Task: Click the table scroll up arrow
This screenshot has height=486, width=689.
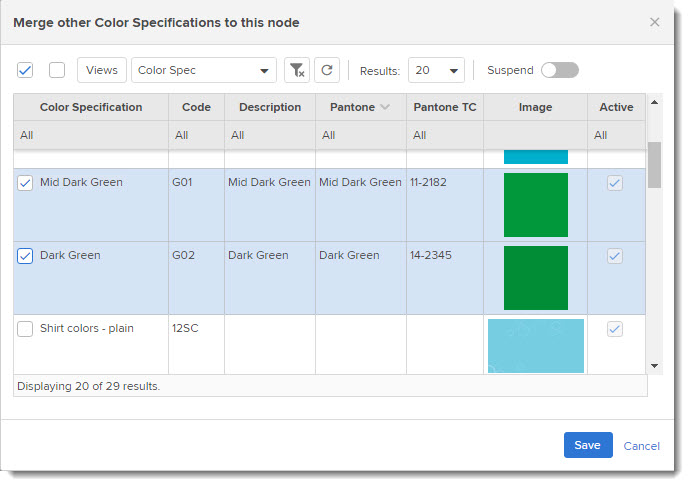Action: [654, 102]
